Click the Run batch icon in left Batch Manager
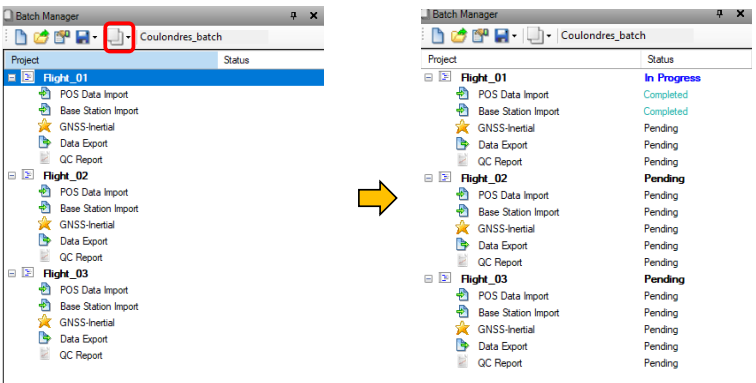Viewport: 756px width, 383px height. coord(116,37)
